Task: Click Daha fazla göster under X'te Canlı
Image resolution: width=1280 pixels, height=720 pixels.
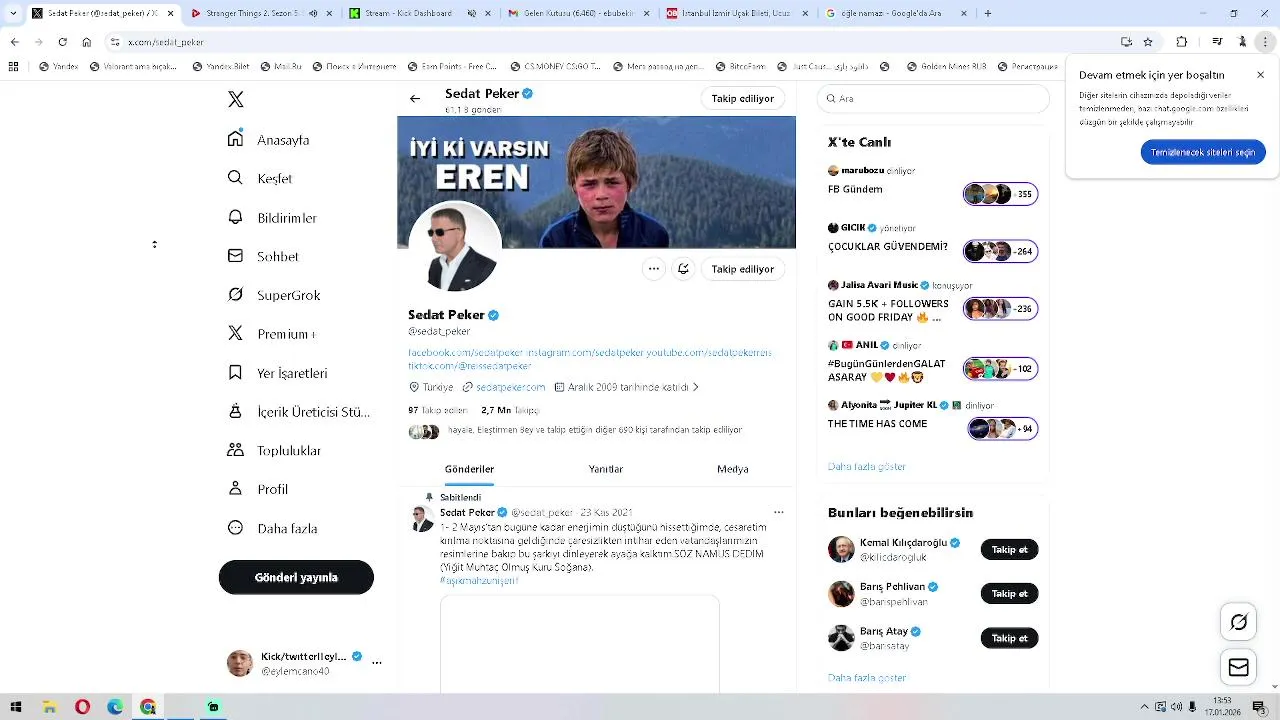Action: click(867, 467)
